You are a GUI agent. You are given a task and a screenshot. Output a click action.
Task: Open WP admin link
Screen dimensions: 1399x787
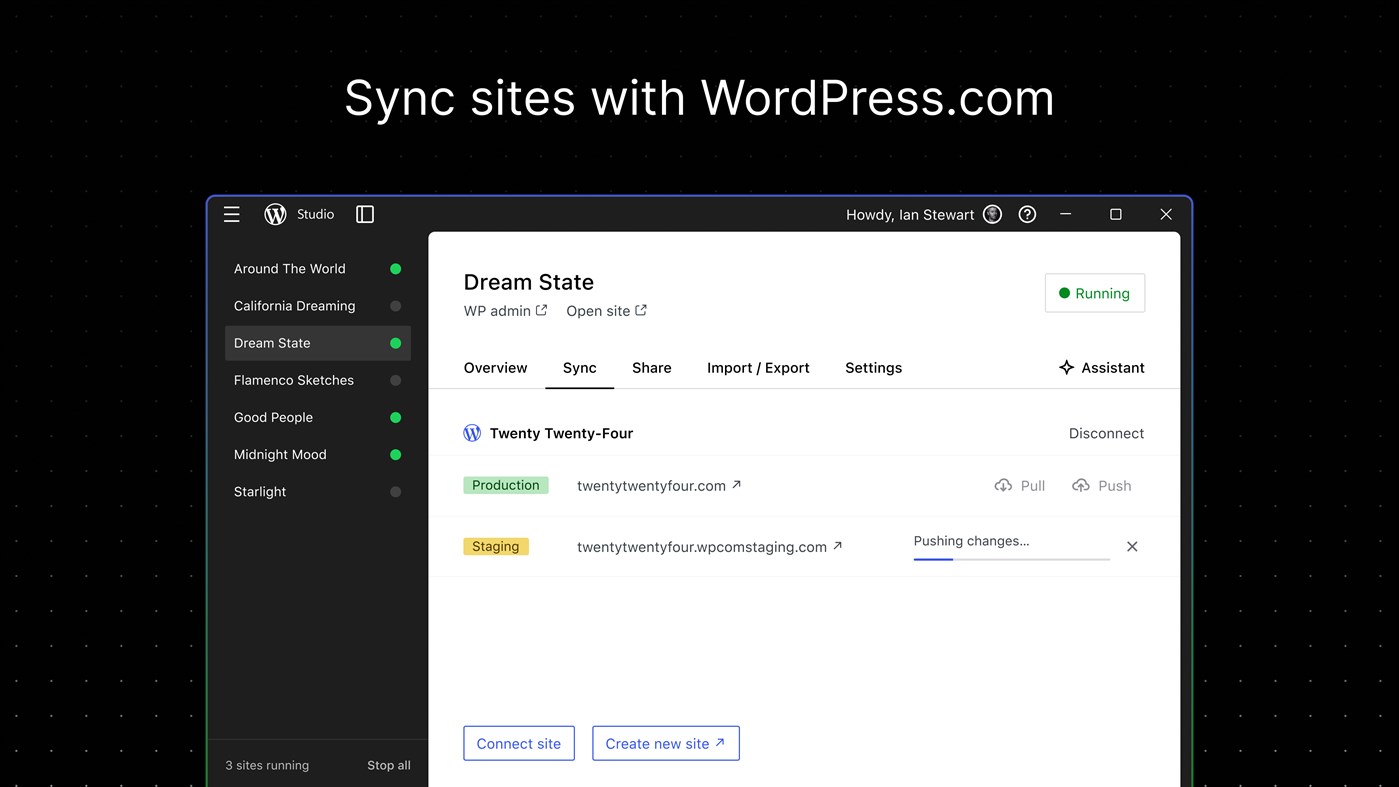(x=505, y=311)
